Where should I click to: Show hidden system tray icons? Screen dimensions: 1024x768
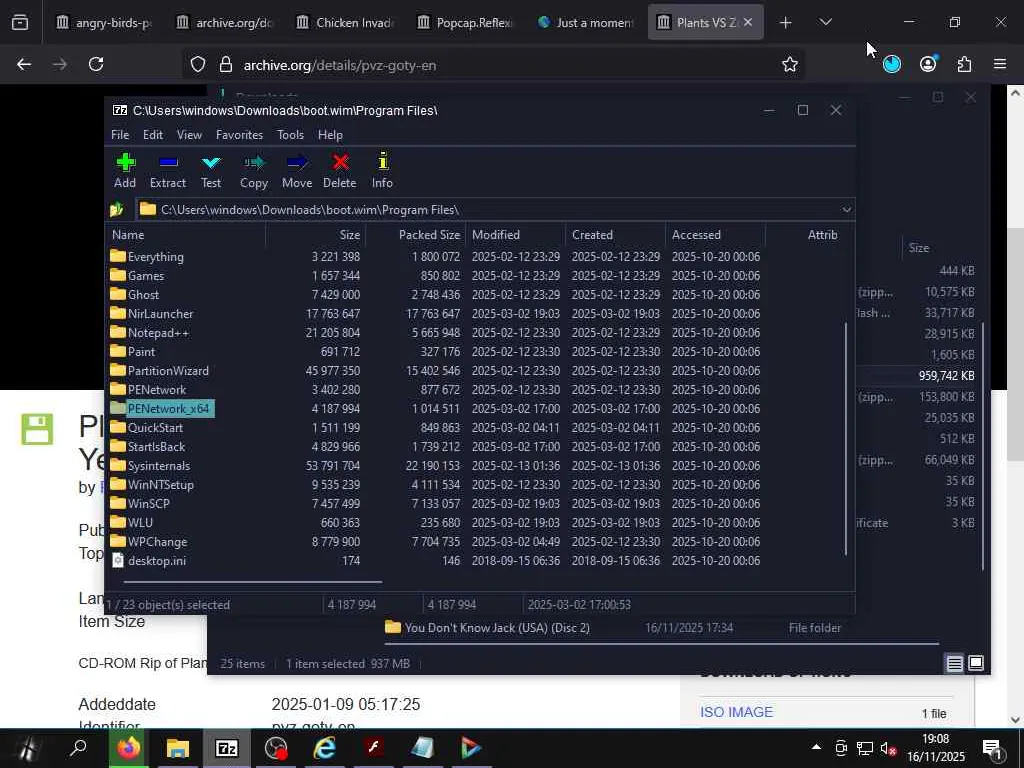[816, 747]
